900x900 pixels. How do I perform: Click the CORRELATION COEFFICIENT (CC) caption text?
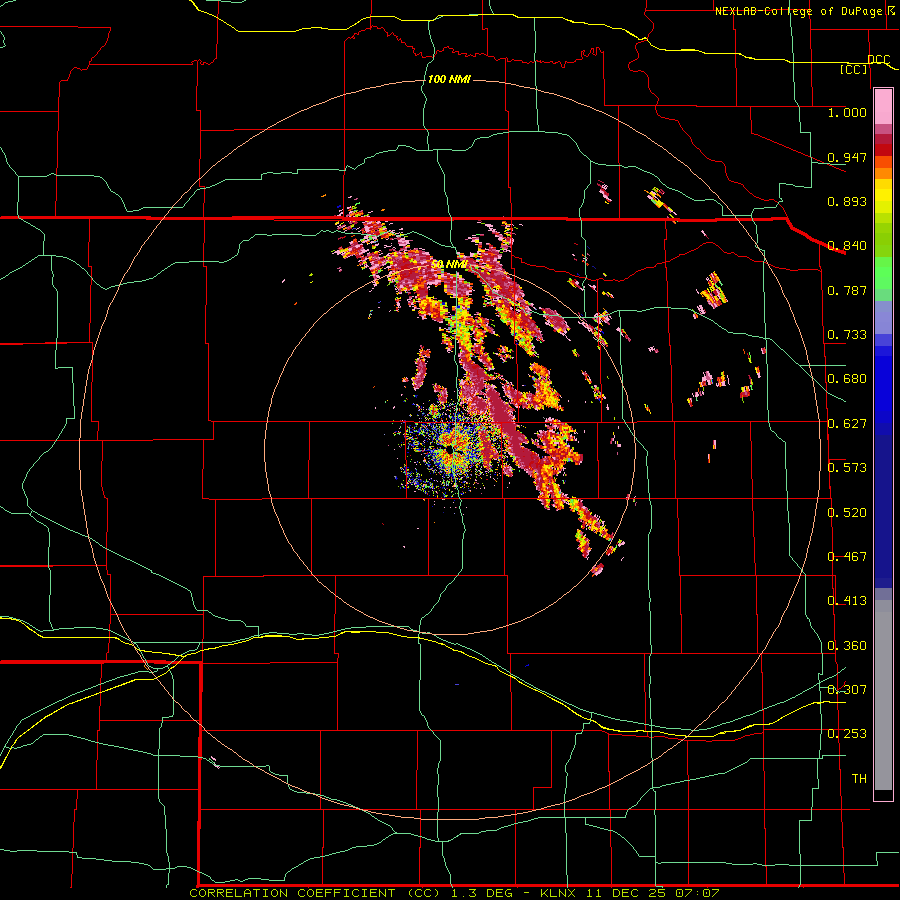pyautogui.click(x=315, y=893)
